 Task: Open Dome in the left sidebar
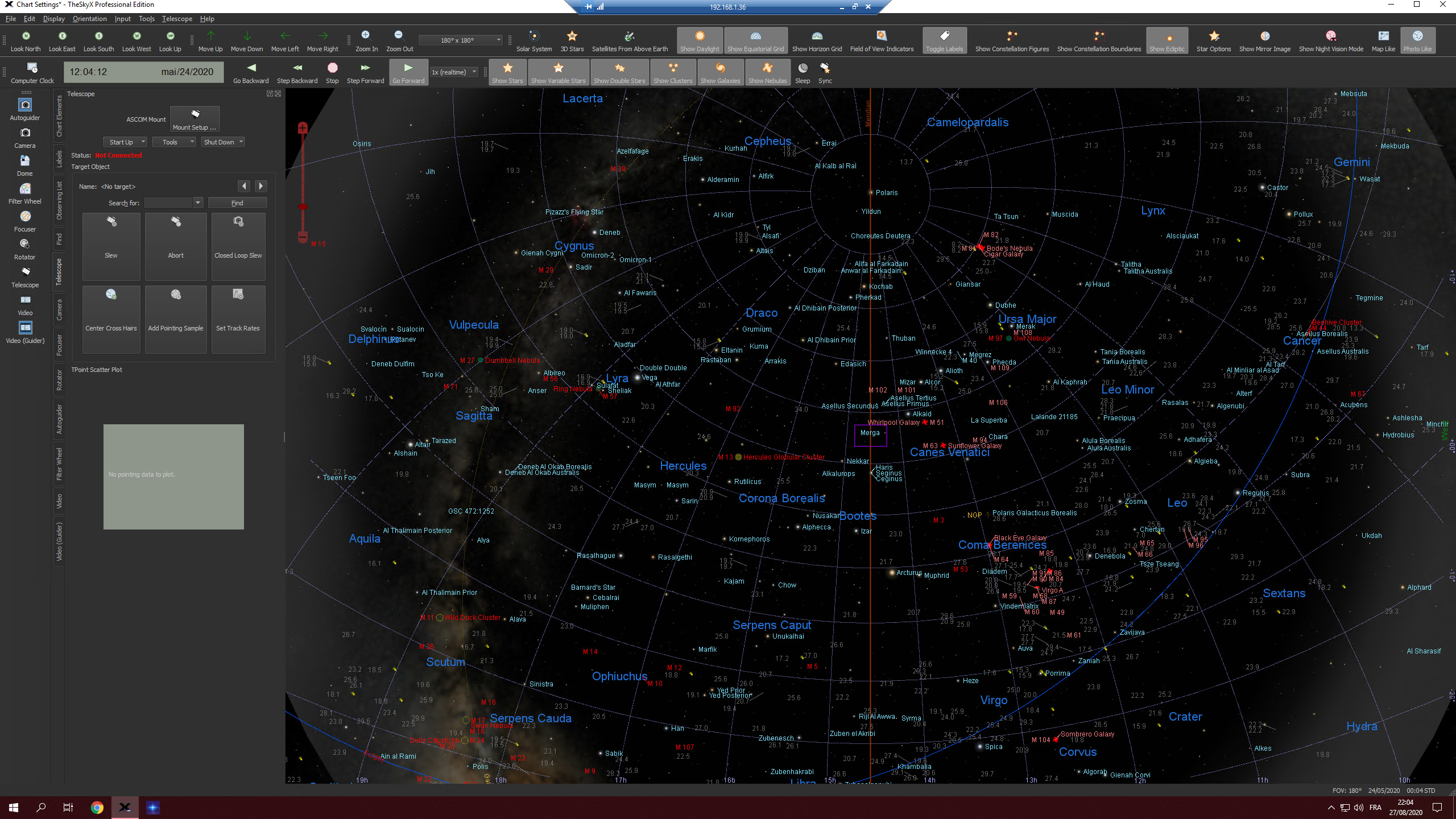pyautogui.click(x=25, y=166)
